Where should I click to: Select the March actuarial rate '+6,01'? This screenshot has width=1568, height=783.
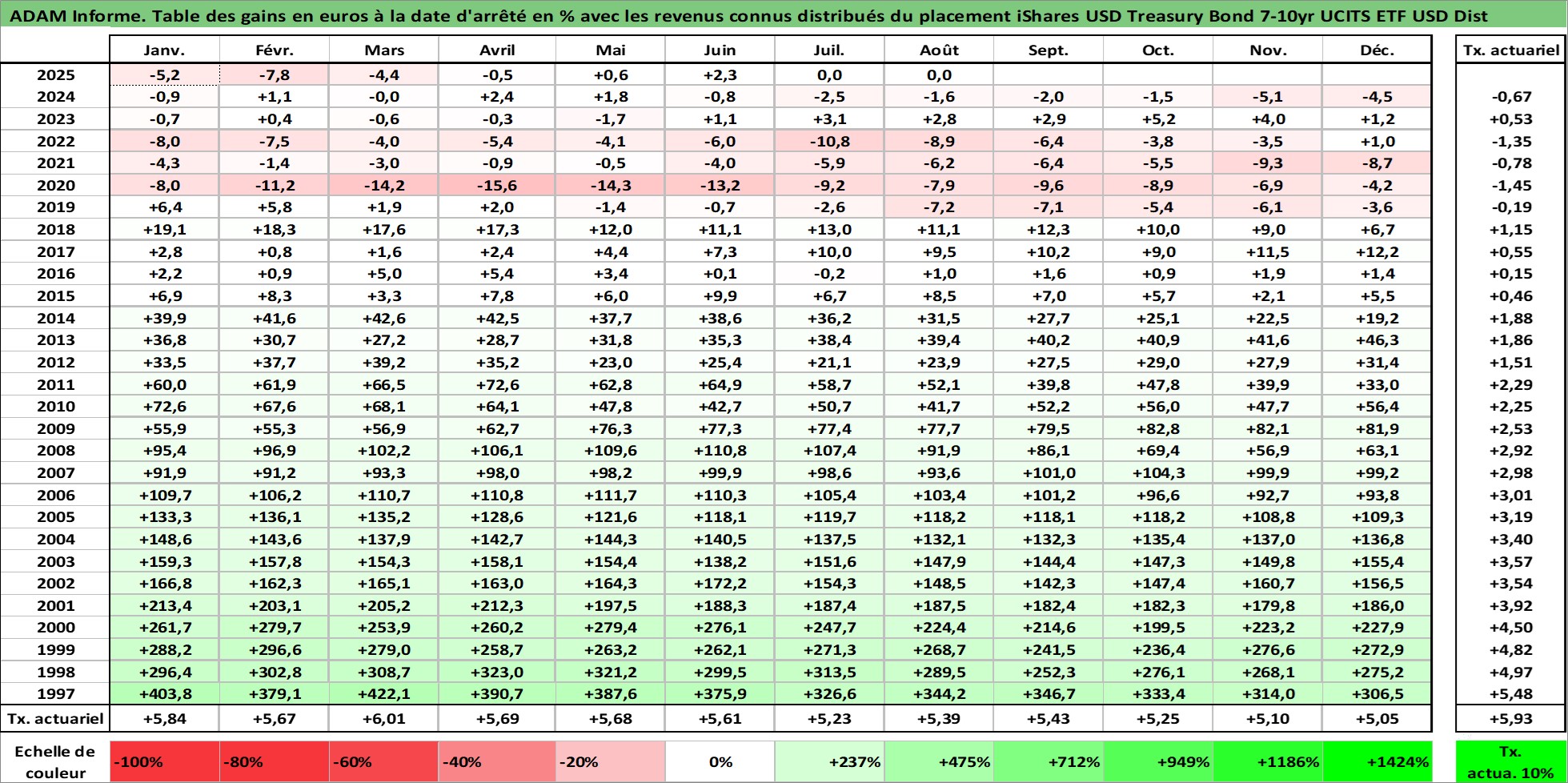click(x=383, y=718)
